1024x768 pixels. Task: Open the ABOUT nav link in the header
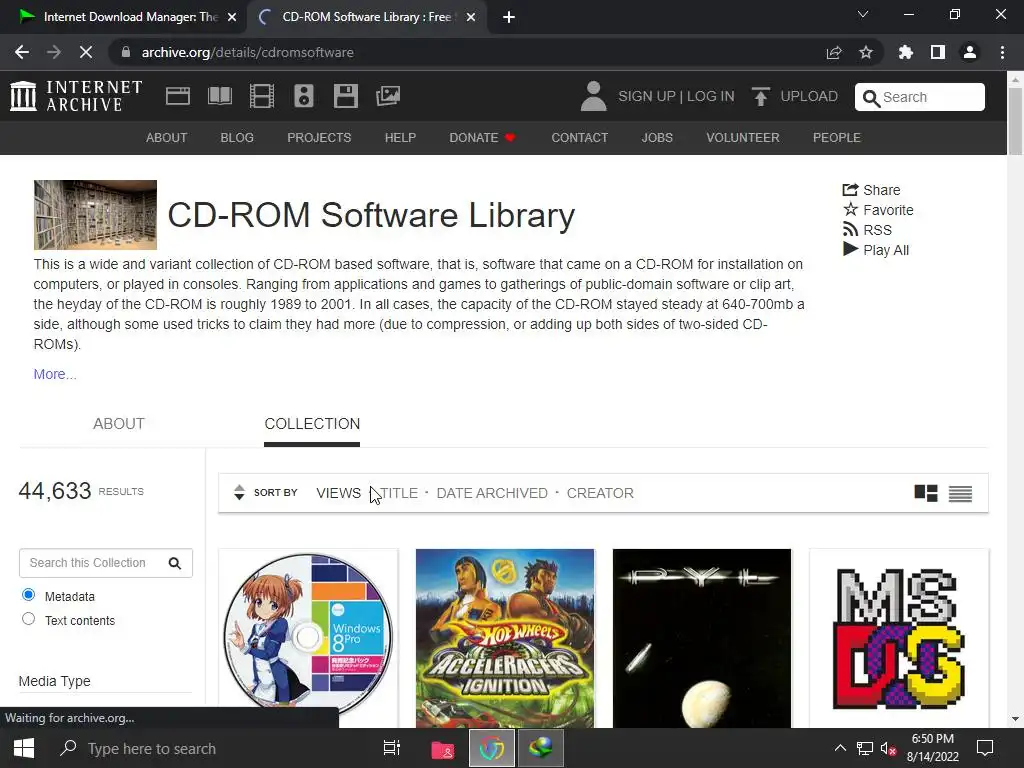coord(167,138)
